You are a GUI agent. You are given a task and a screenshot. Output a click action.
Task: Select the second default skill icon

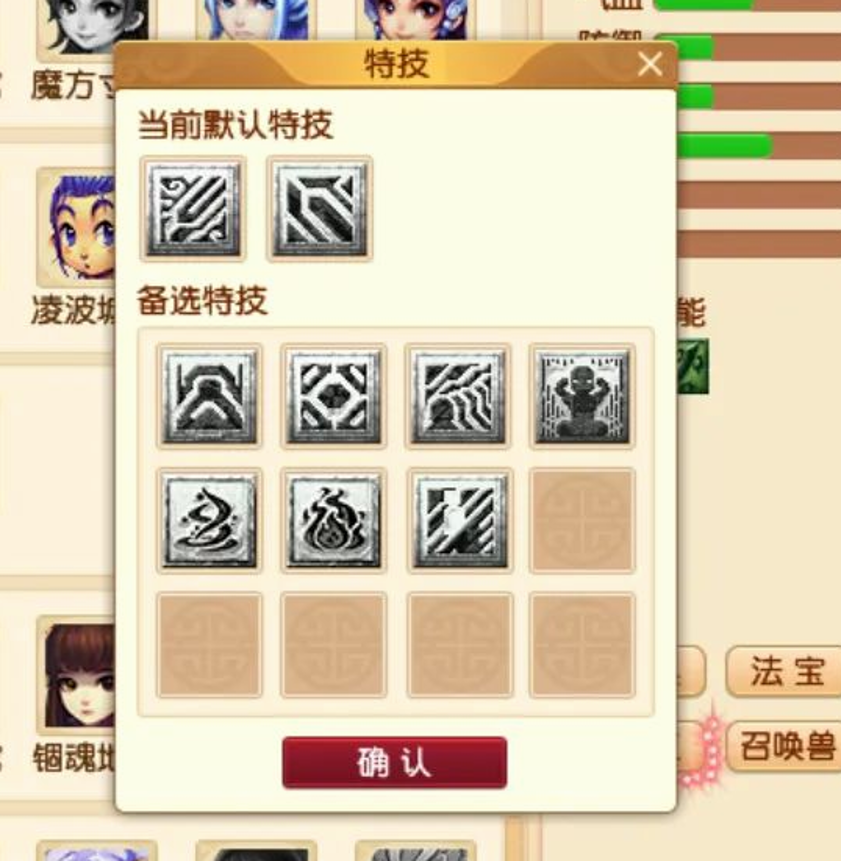point(319,209)
